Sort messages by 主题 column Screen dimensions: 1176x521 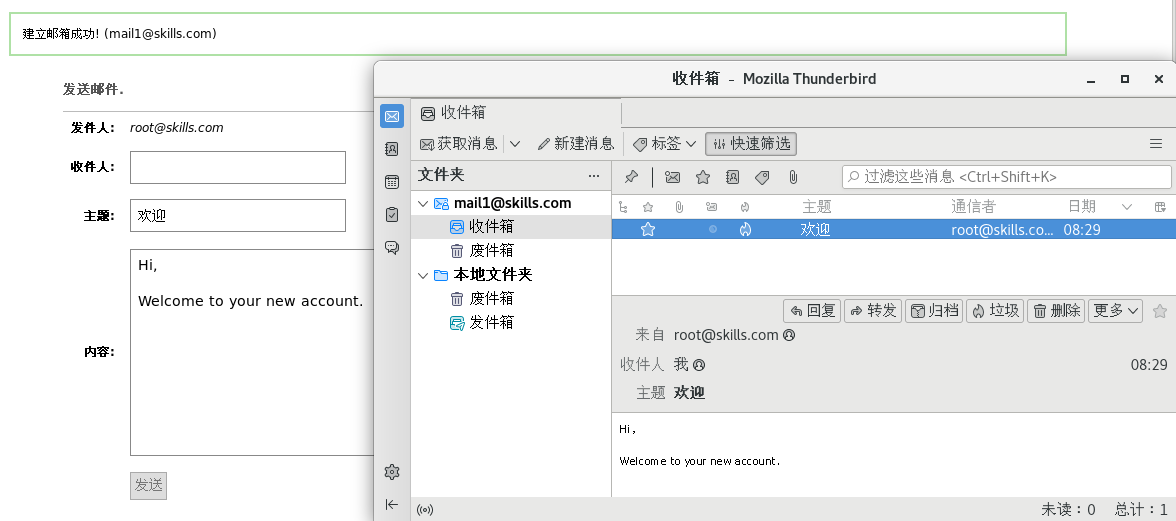point(817,207)
